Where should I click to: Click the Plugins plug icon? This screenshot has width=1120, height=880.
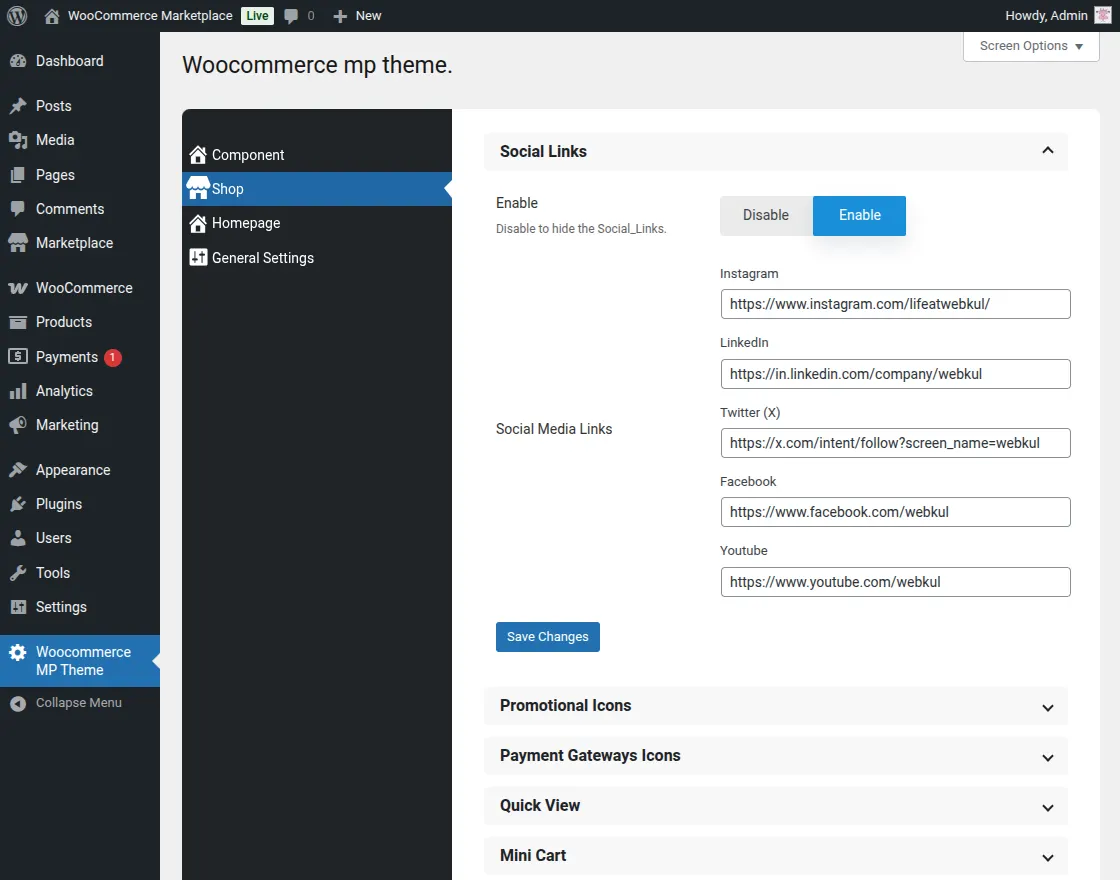tap(18, 504)
